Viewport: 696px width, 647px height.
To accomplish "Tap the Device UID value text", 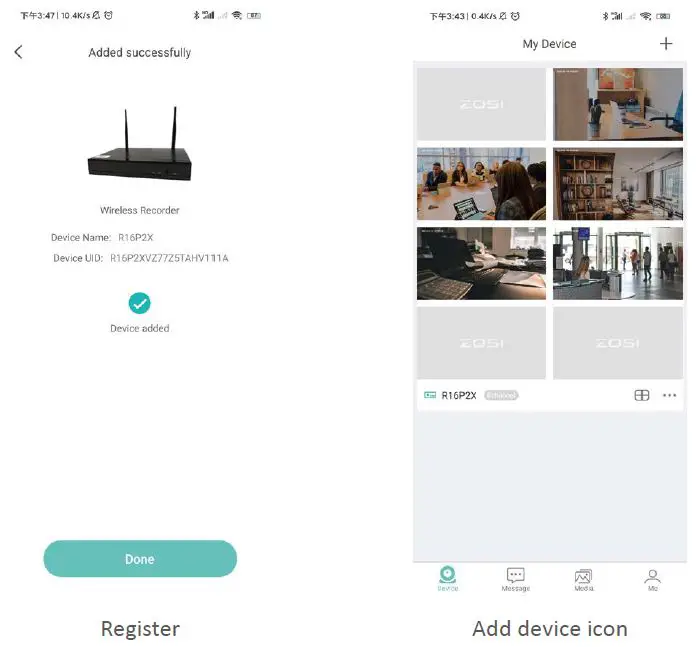I will tap(169, 258).
